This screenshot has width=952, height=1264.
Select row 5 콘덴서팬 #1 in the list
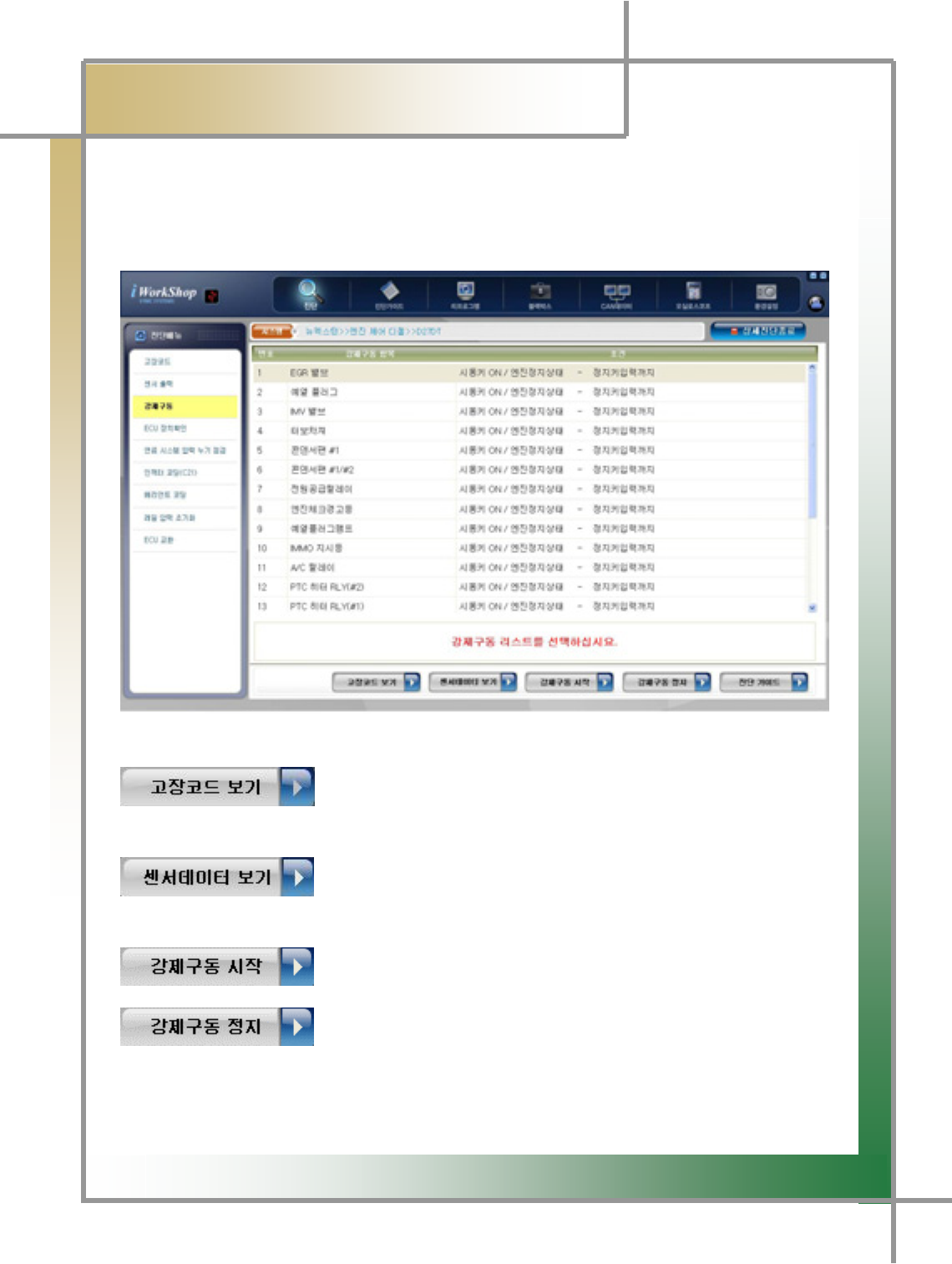point(529,450)
